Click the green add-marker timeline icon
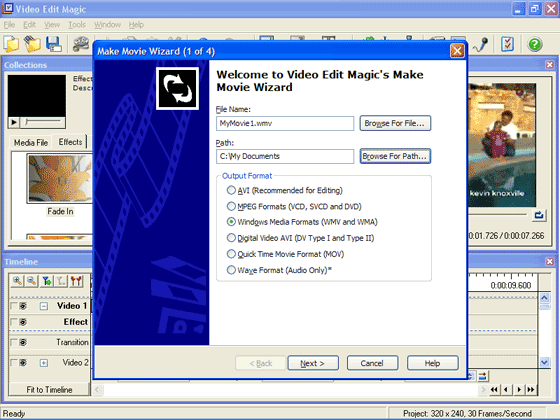 [46, 281]
